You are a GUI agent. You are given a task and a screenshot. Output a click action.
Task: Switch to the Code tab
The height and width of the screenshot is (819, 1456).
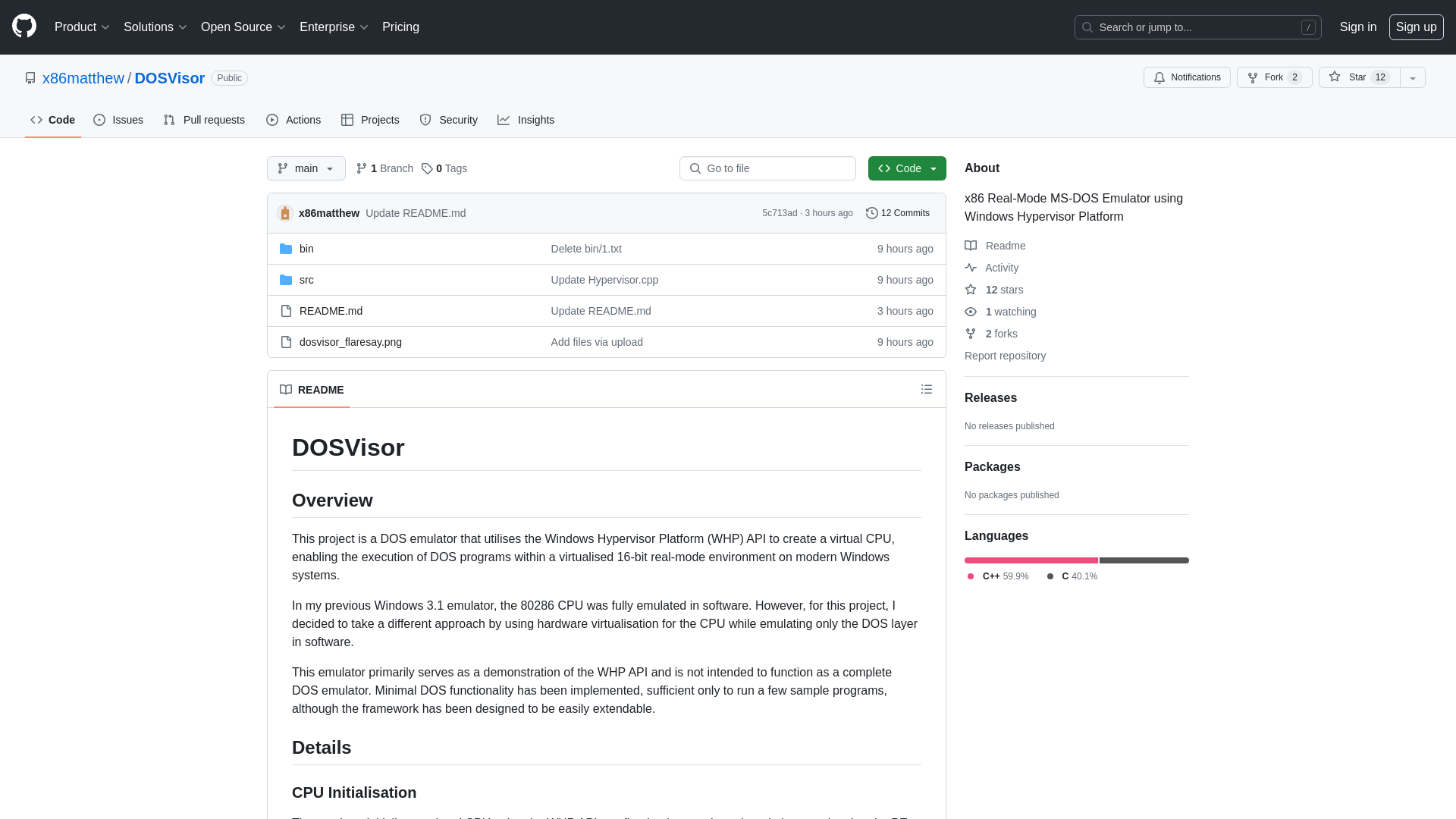(x=52, y=120)
